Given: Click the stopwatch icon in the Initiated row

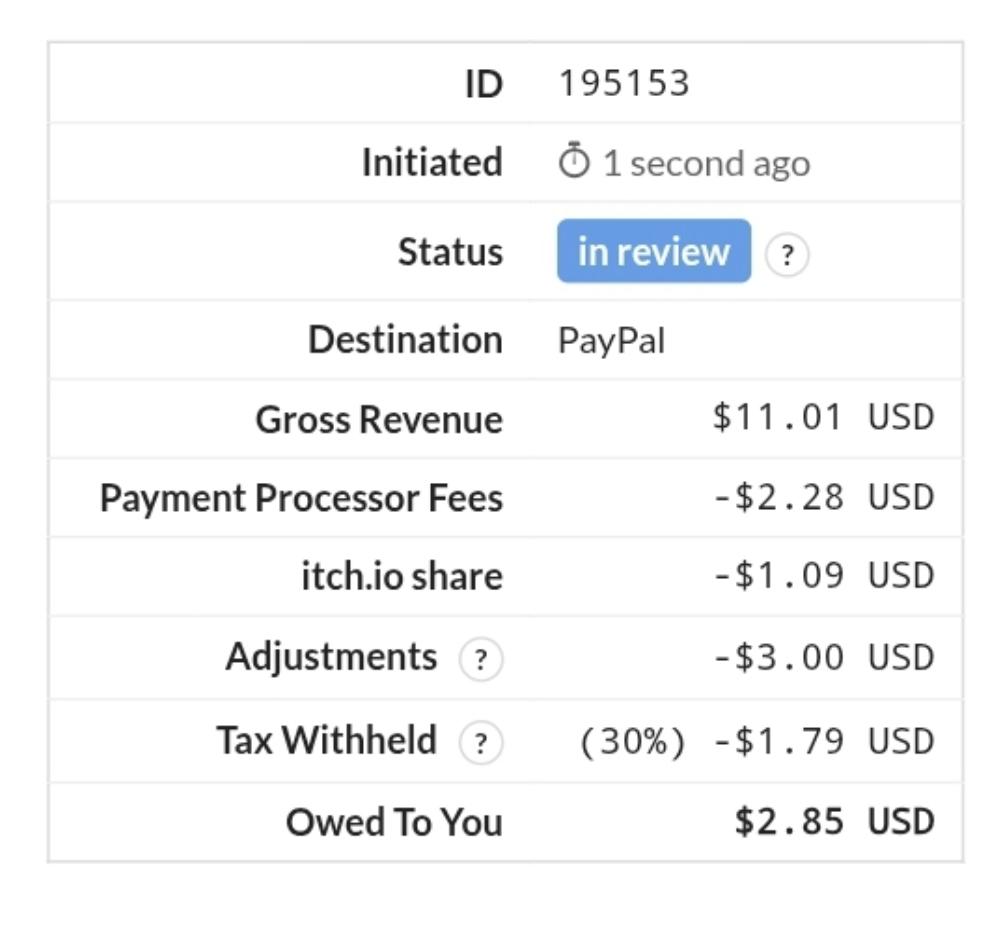Looking at the screenshot, I should (x=575, y=162).
